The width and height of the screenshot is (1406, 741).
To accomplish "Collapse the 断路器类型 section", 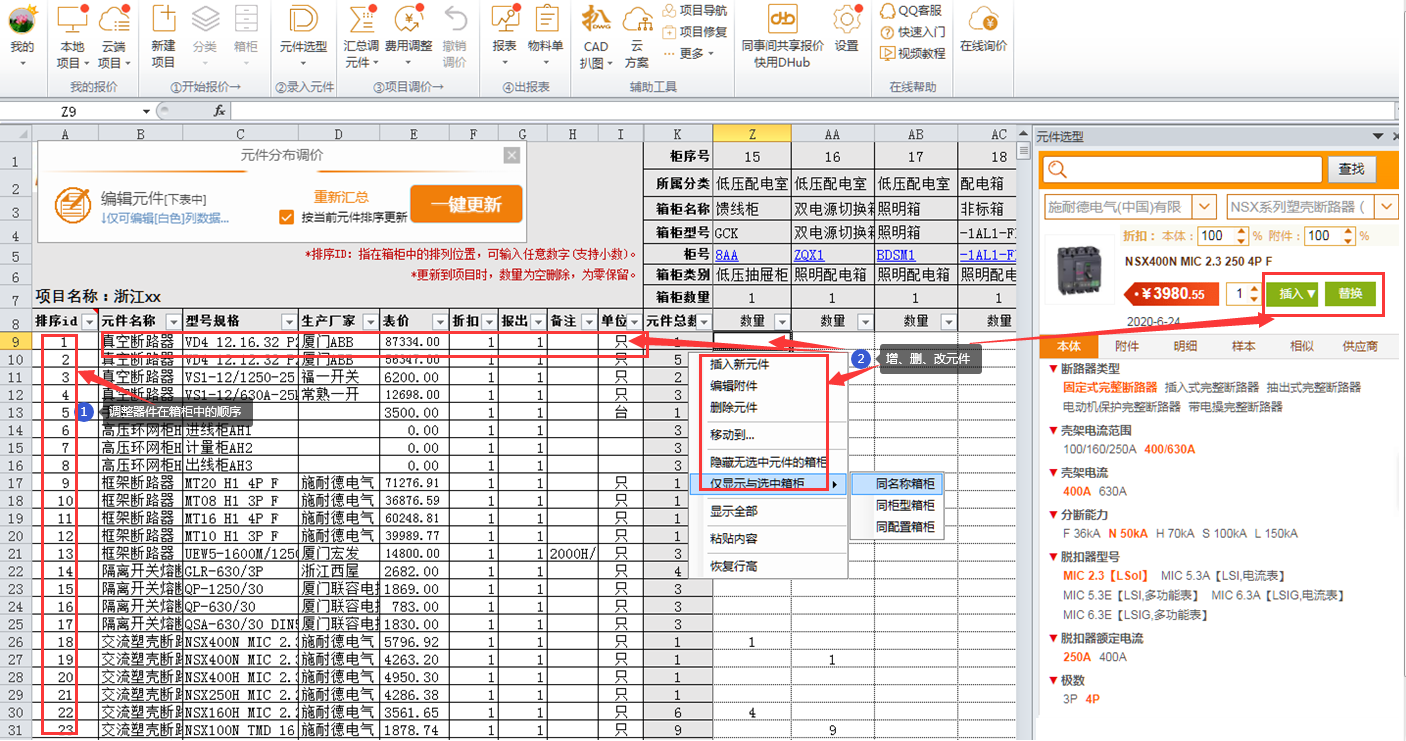I will (x=1053, y=369).
